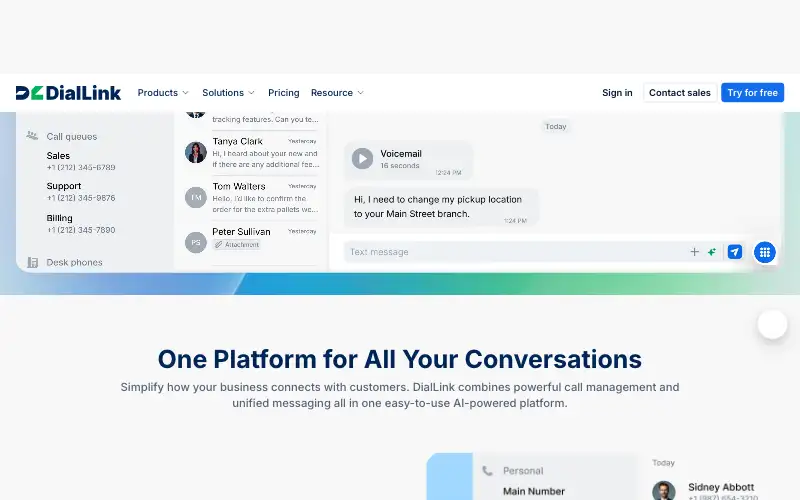Click Sidney Abbott's avatar photo

click(x=664, y=490)
